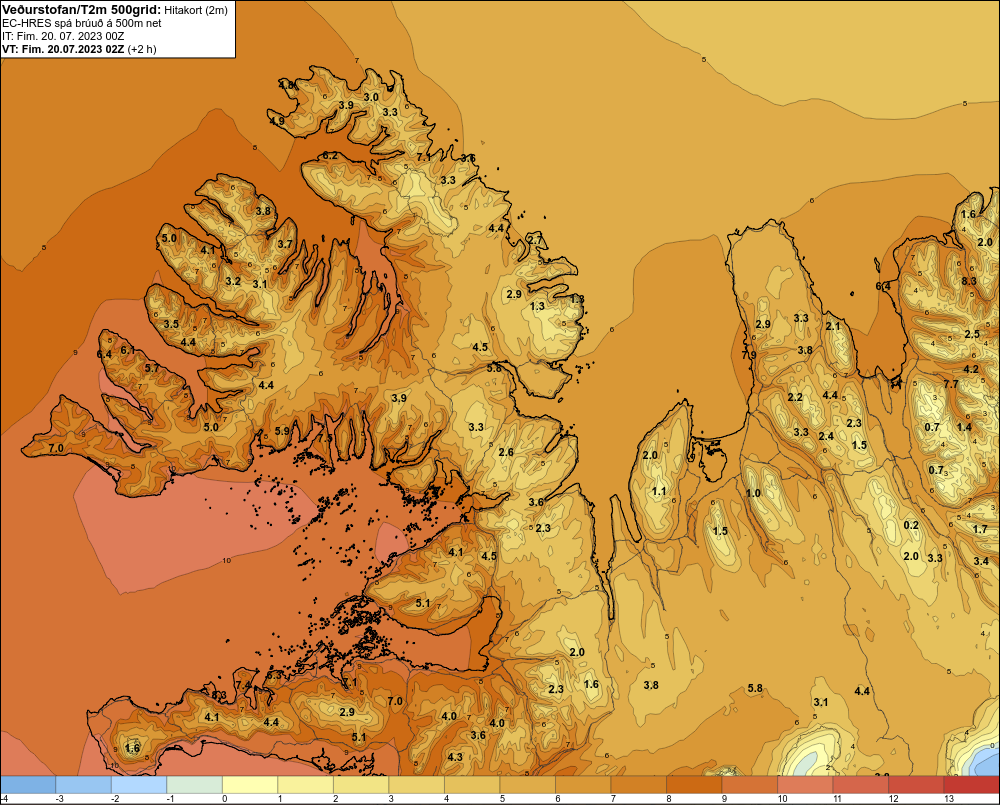Screen dimensions: 1000x805
Task: Click the legend swatch between -2 and -1
Action: coord(139,785)
